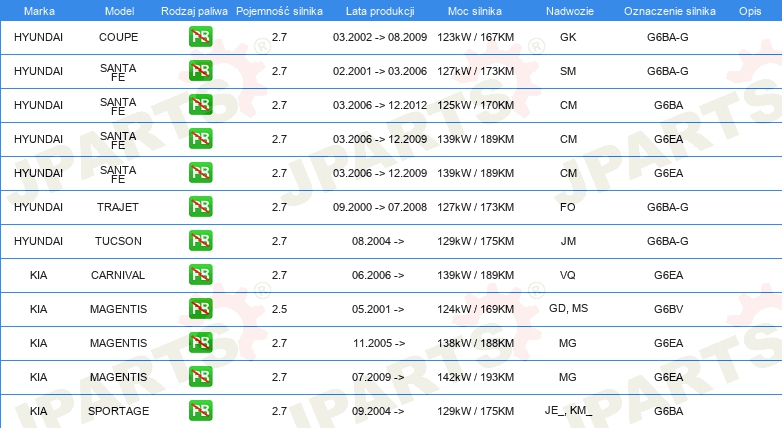
Task: Click fuel icon in CARNIVAL row
Action: coord(200,274)
